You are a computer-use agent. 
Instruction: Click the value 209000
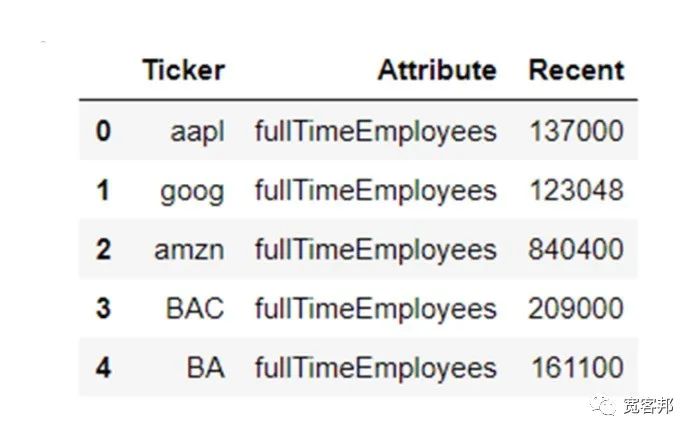click(x=576, y=308)
